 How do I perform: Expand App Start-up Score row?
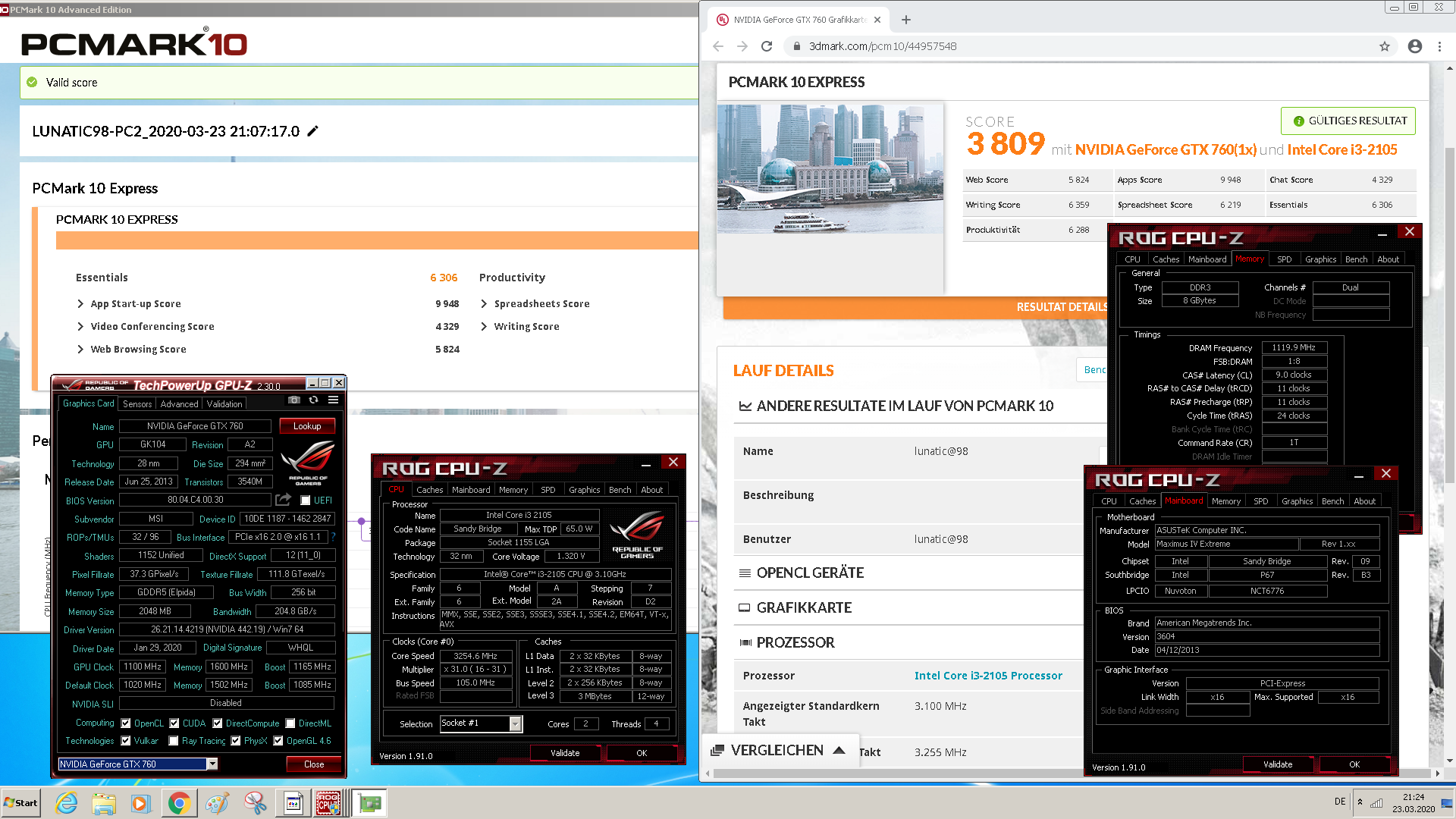[80, 304]
